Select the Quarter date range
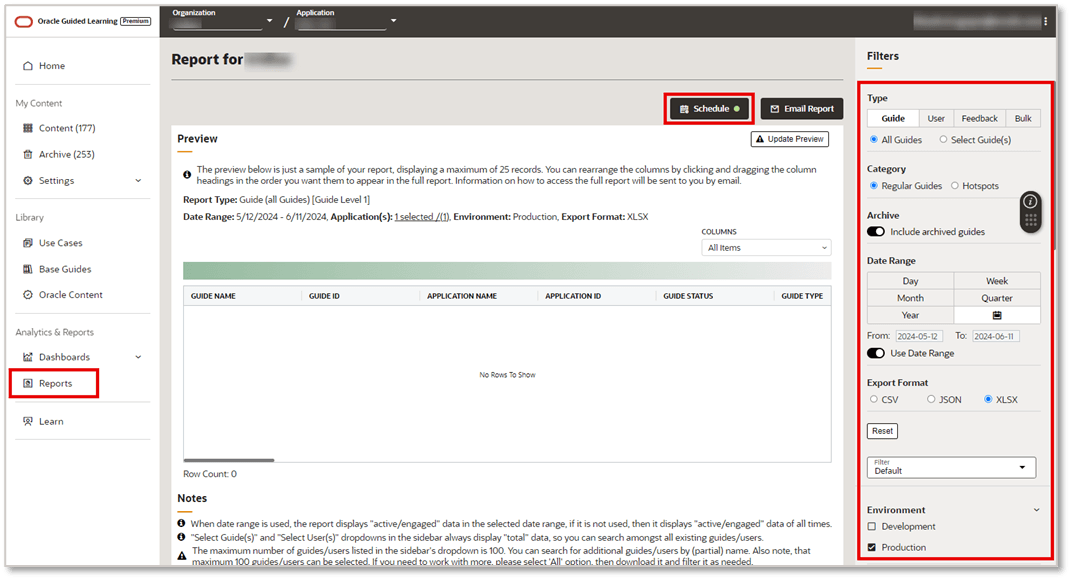1071x580 pixels. click(997, 298)
